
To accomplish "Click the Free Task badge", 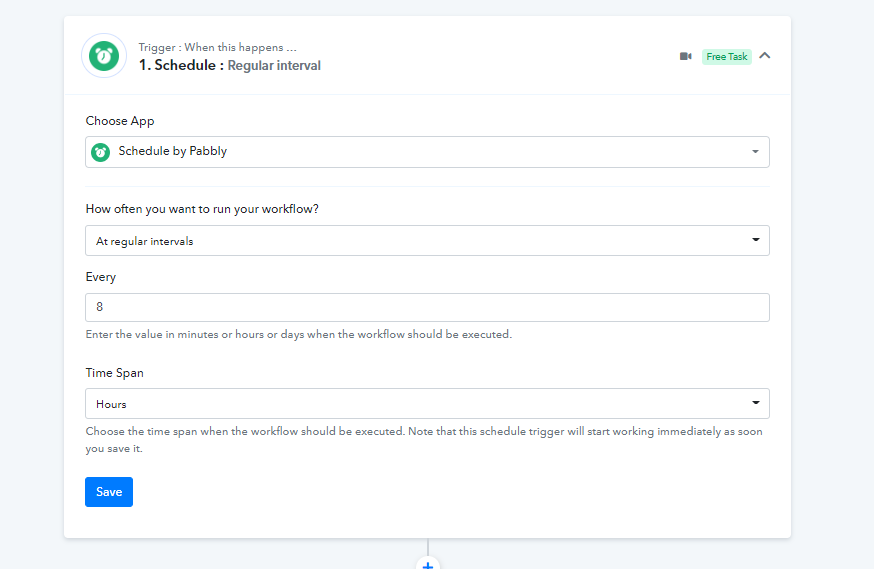I will click(x=726, y=57).
